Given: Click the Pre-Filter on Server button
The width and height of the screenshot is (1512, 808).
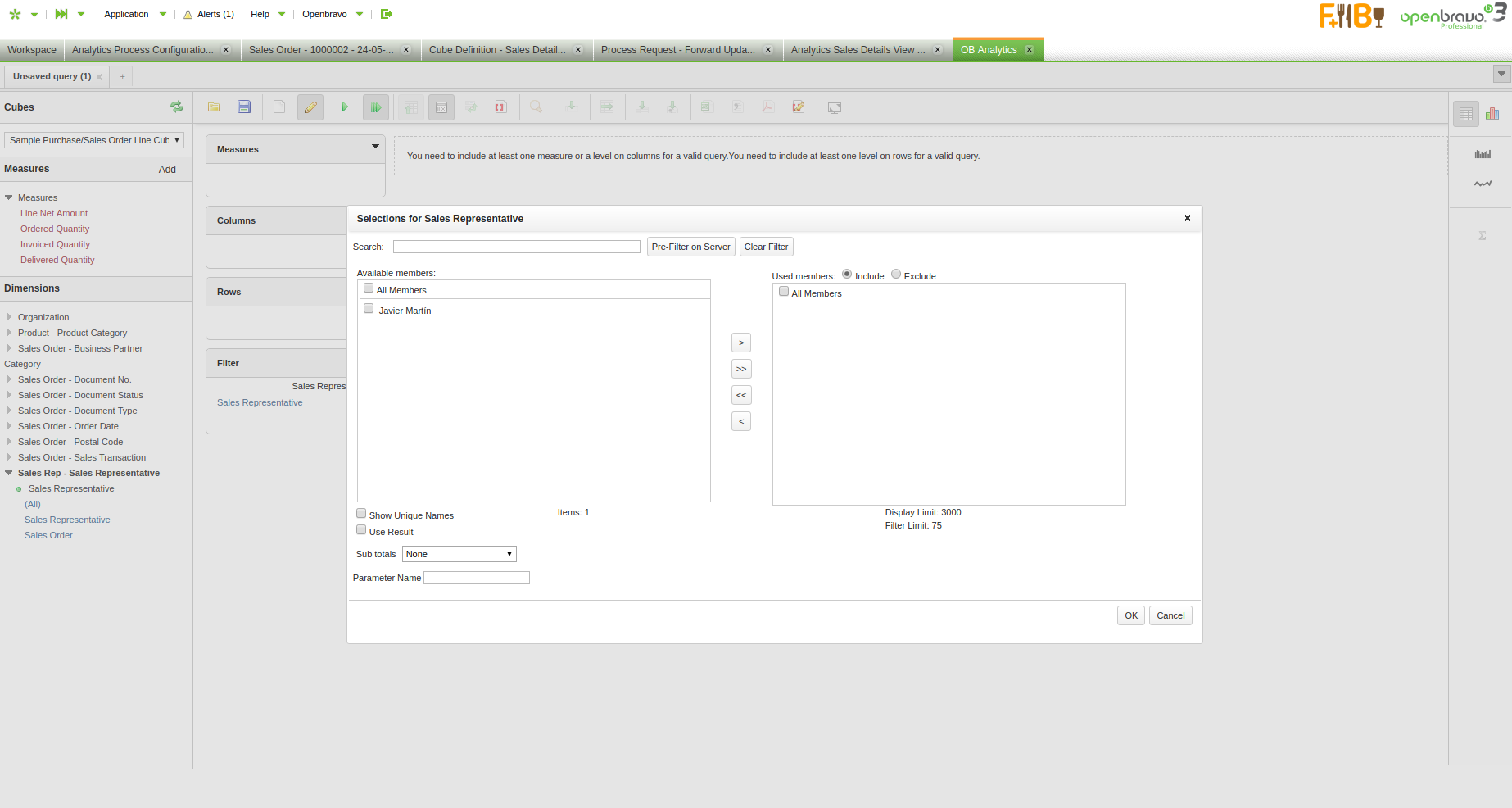Looking at the screenshot, I should point(690,247).
